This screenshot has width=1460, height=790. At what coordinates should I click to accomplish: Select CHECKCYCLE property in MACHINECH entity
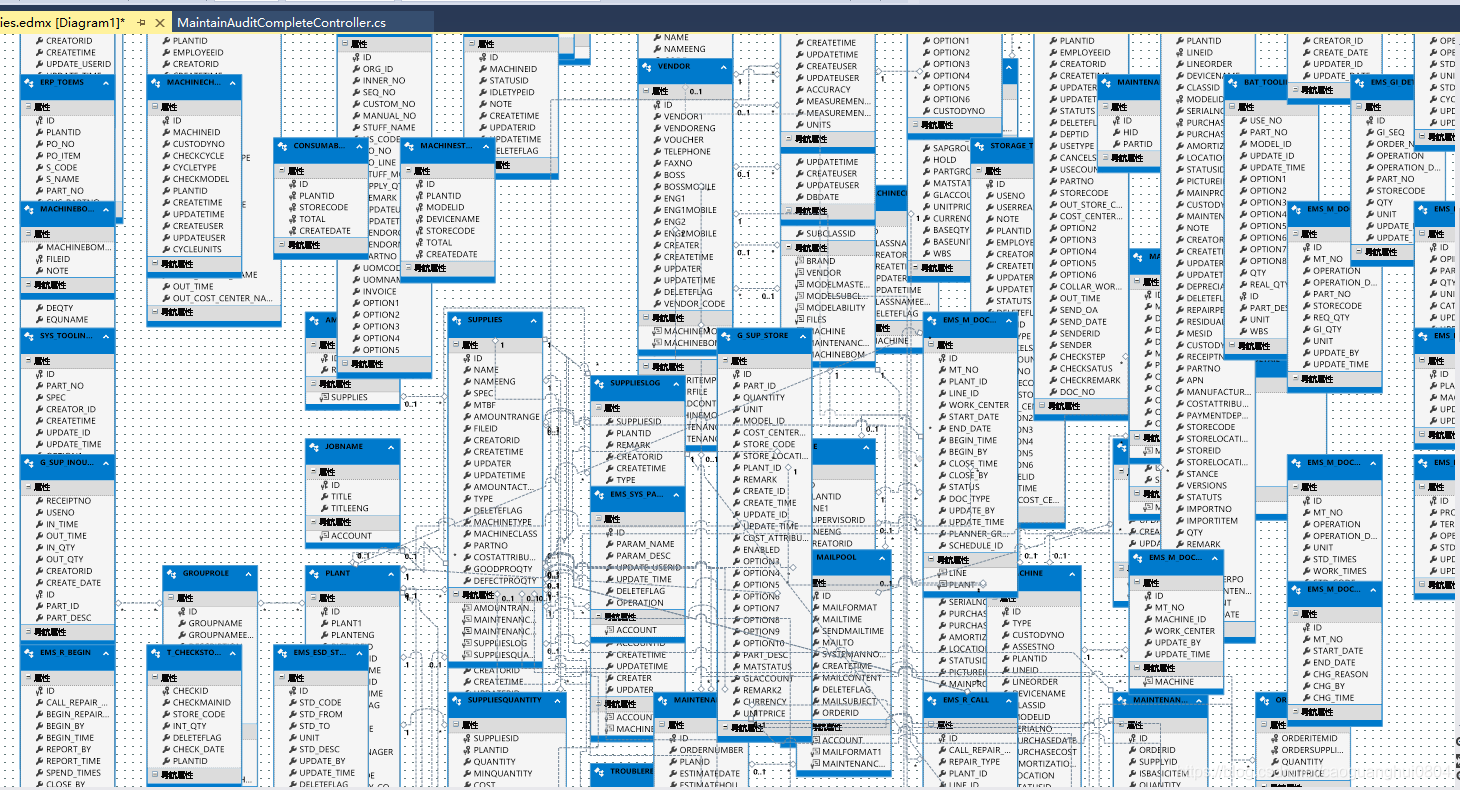[x=198, y=156]
